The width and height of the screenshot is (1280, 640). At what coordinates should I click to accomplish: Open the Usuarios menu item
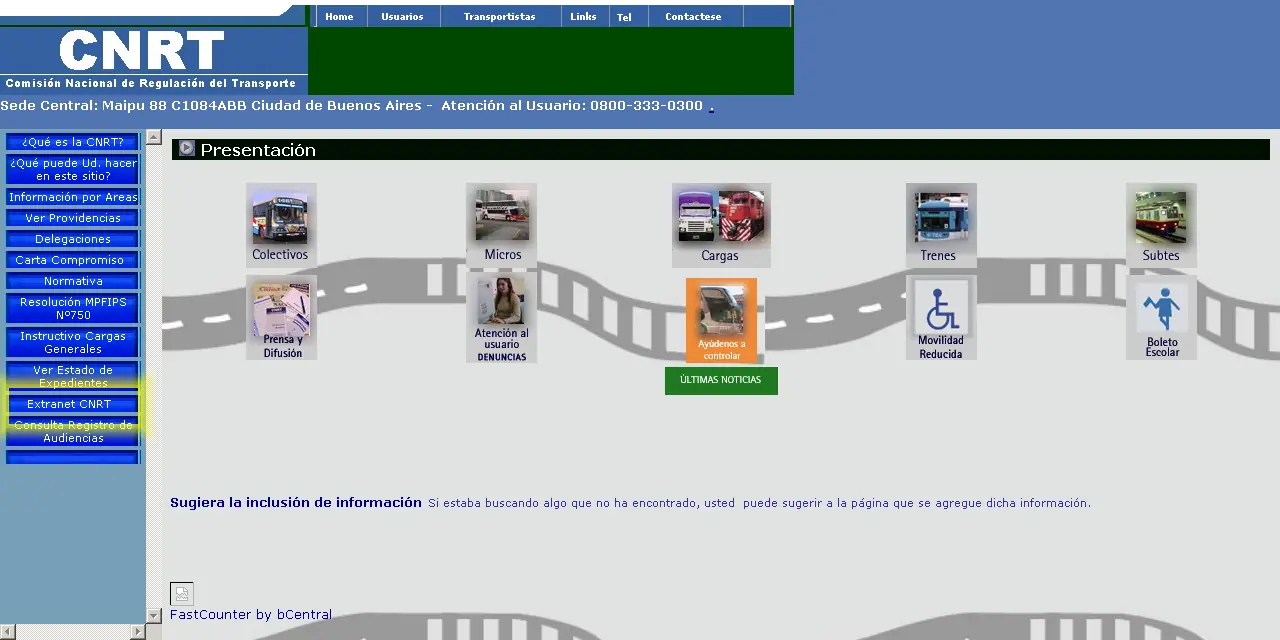402,16
